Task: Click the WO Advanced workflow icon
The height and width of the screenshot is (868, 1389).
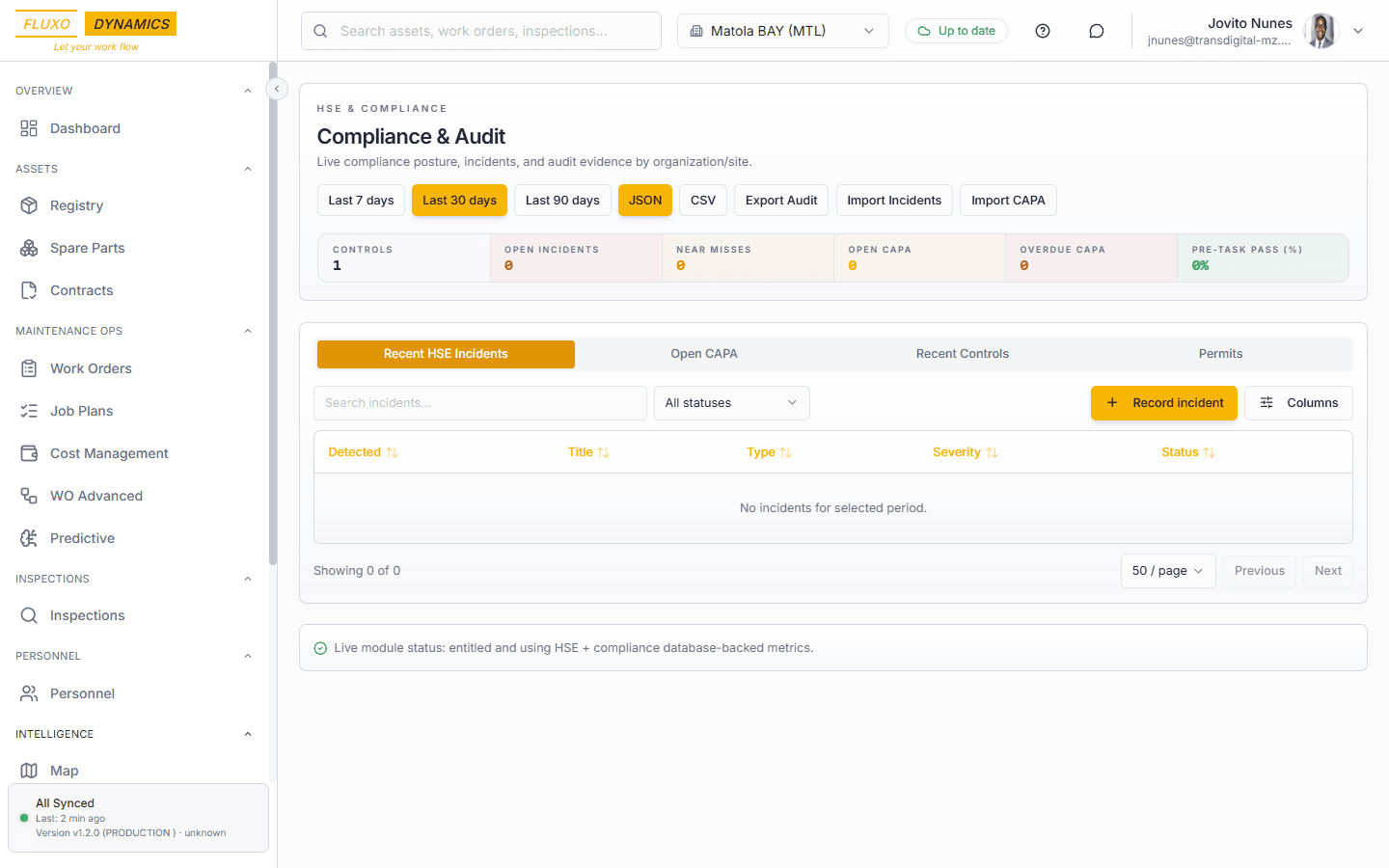Action: click(x=29, y=496)
